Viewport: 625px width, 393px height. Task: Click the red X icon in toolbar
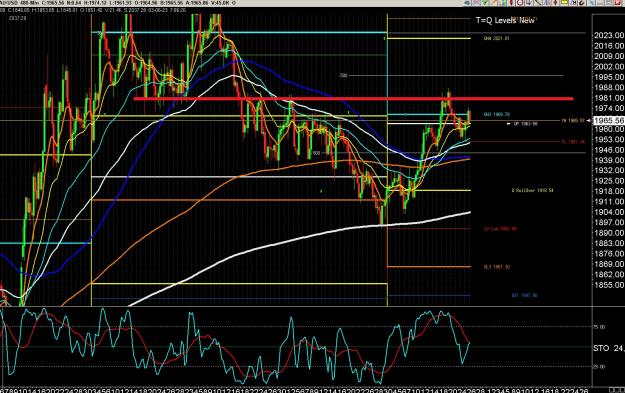[617, 2]
